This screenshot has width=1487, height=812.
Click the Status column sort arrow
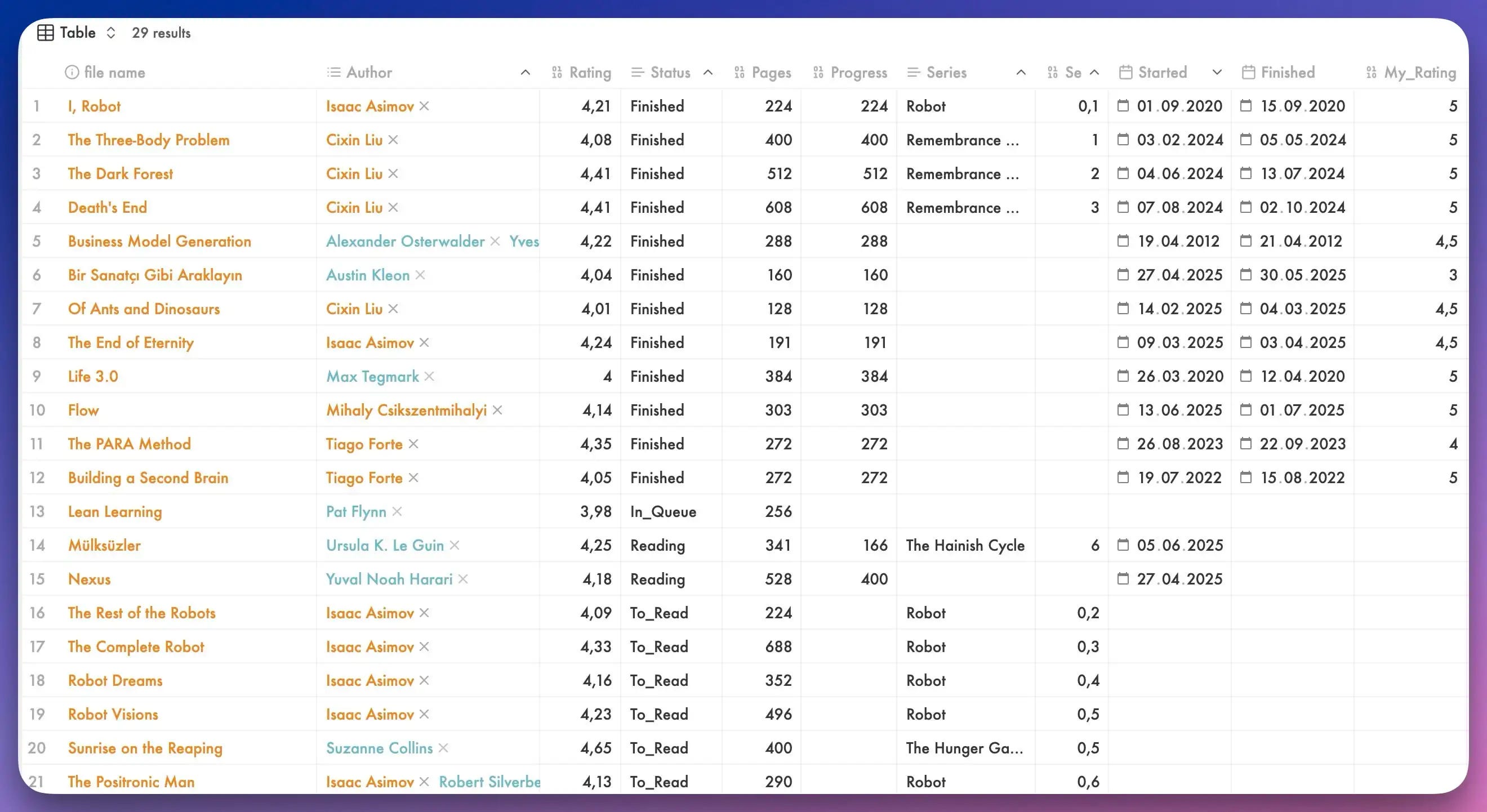tap(707, 73)
